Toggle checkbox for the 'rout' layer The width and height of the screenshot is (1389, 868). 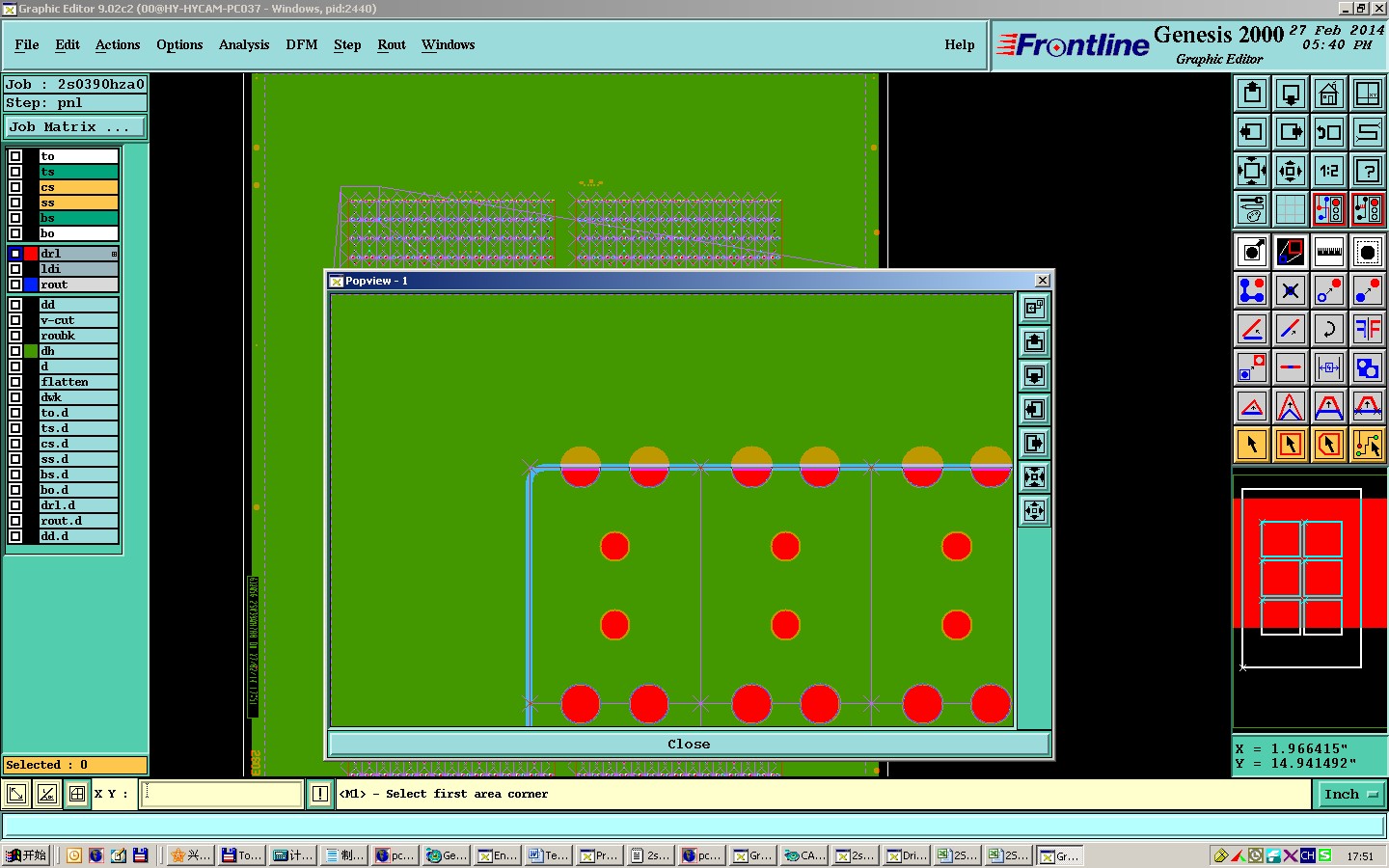[15, 285]
